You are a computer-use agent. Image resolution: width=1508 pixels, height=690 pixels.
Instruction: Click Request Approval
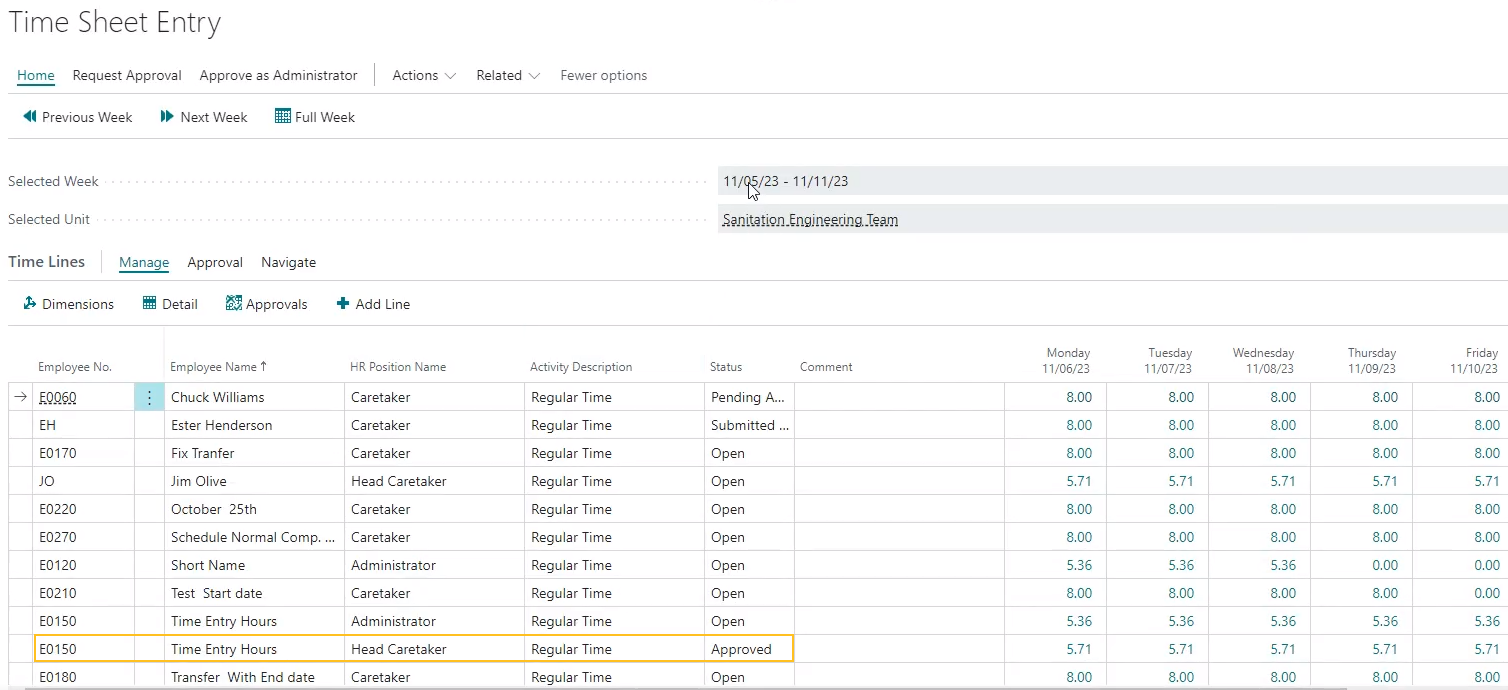pyautogui.click(x=127, y=75)
